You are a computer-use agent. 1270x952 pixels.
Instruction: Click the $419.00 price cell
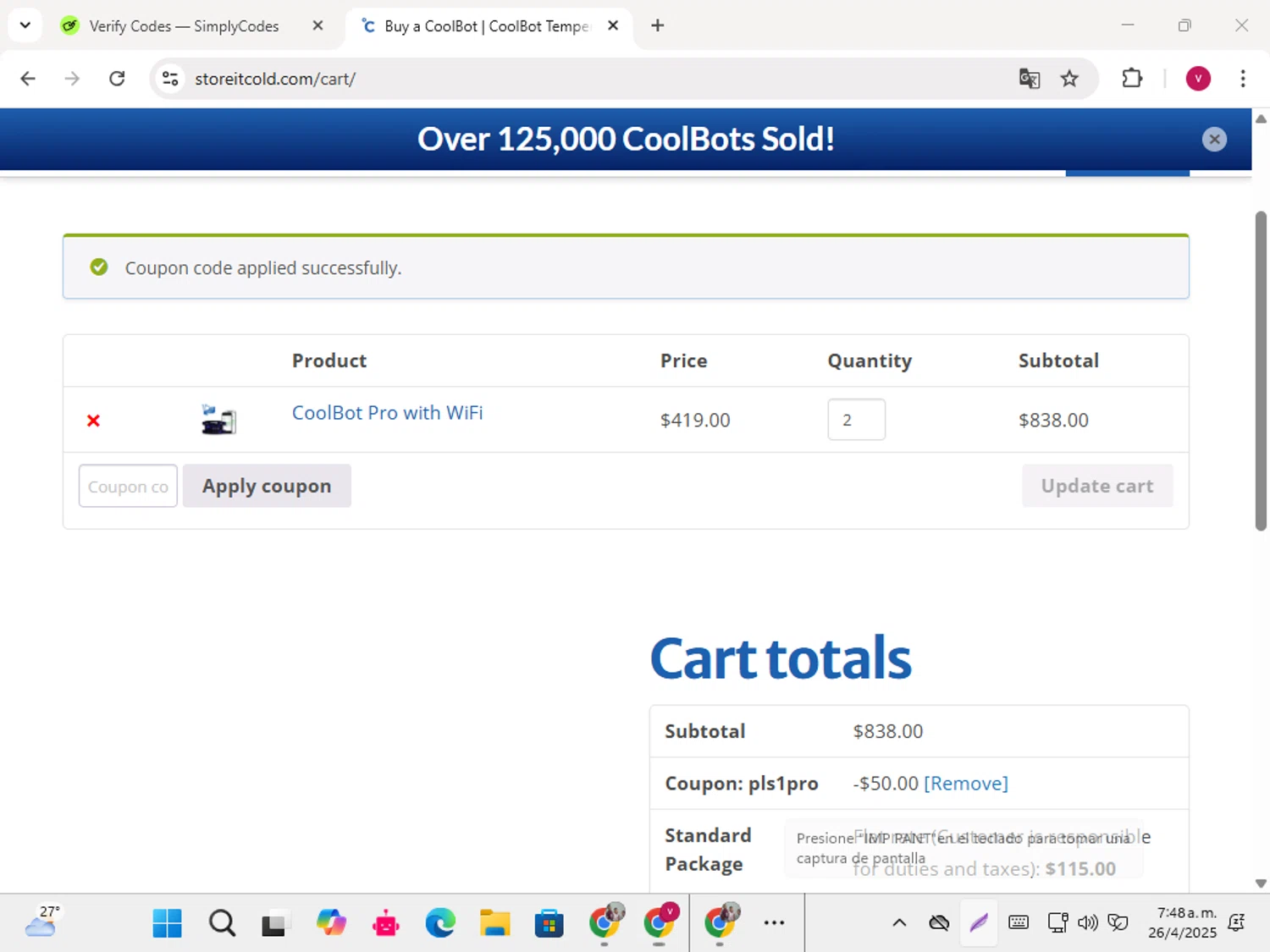pos(695,420)
